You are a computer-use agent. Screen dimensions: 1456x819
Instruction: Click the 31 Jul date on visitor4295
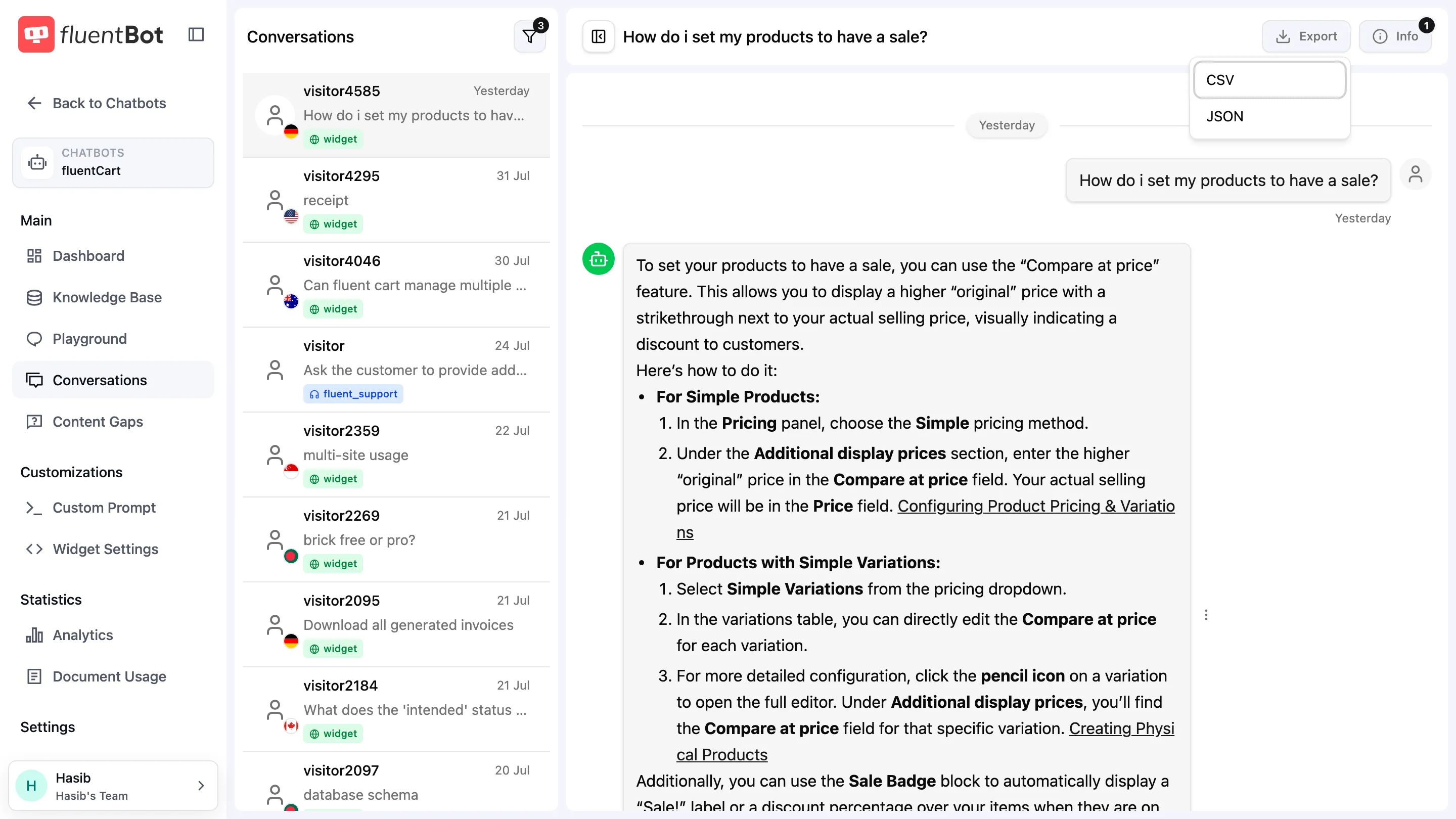point(513,176)
